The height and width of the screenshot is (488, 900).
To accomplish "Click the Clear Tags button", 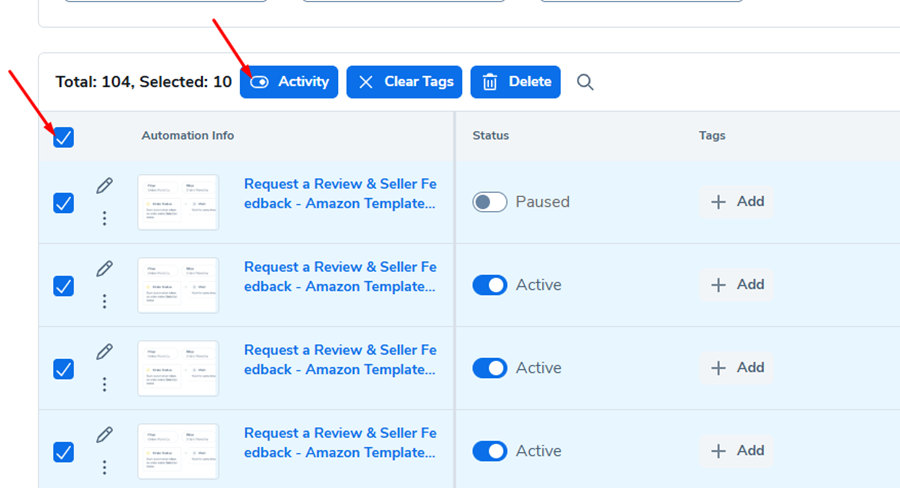I will (406, 82).
